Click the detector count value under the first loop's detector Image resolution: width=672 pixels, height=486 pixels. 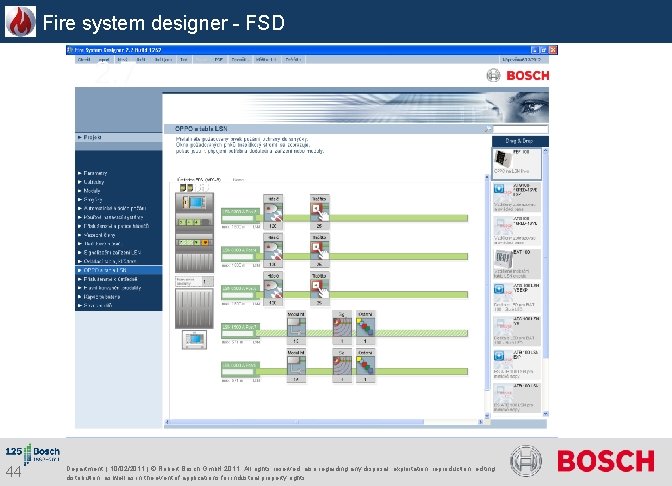click(x=273, y=226)
